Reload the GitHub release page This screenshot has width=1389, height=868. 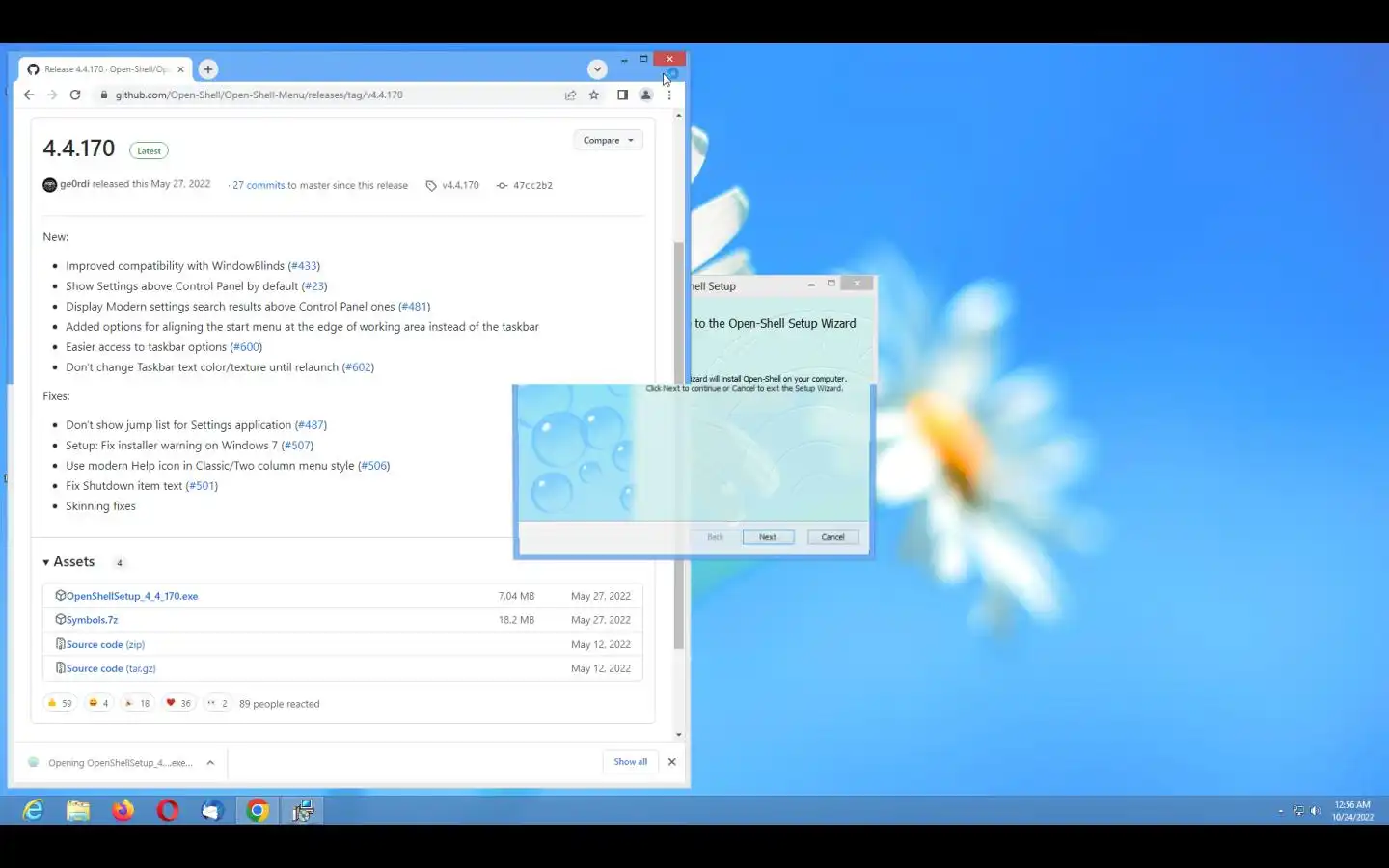tap(75, 95)
